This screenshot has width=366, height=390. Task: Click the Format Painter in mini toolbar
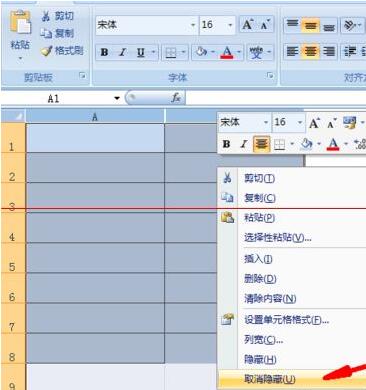coord(350,123)
